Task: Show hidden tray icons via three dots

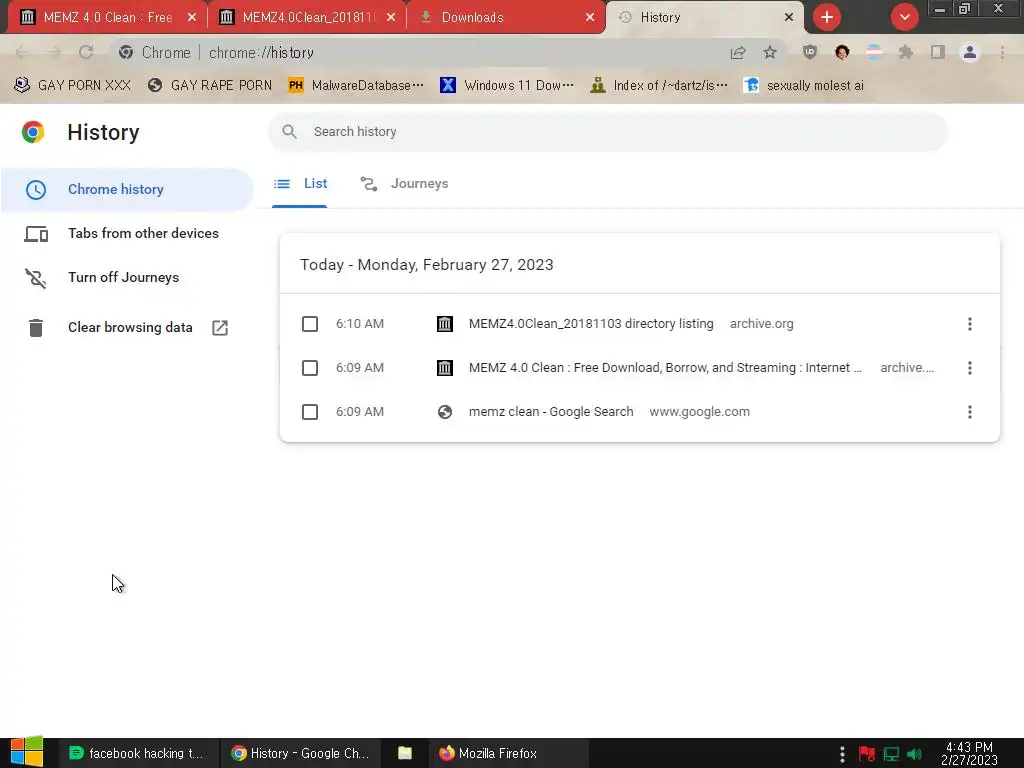Action: pyautogui.click(x=842, y=754)
